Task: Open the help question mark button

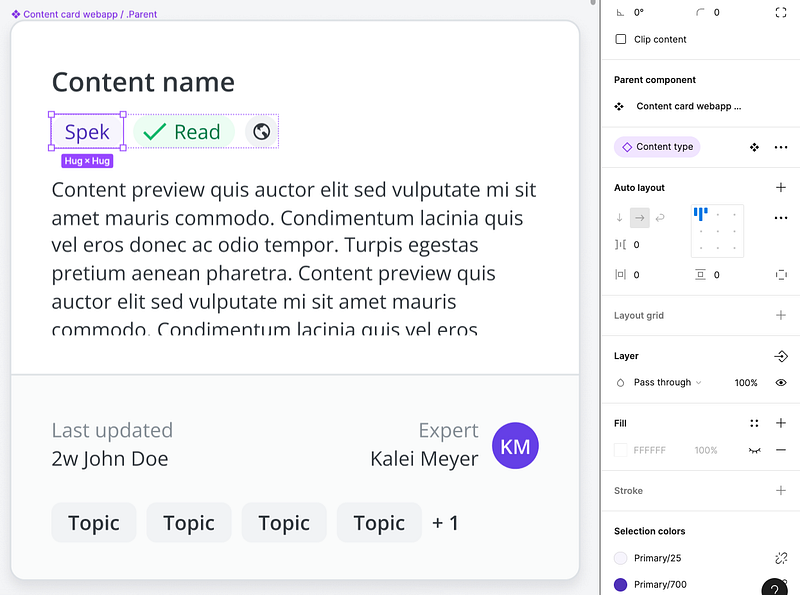Action: [x=774, y=588]
